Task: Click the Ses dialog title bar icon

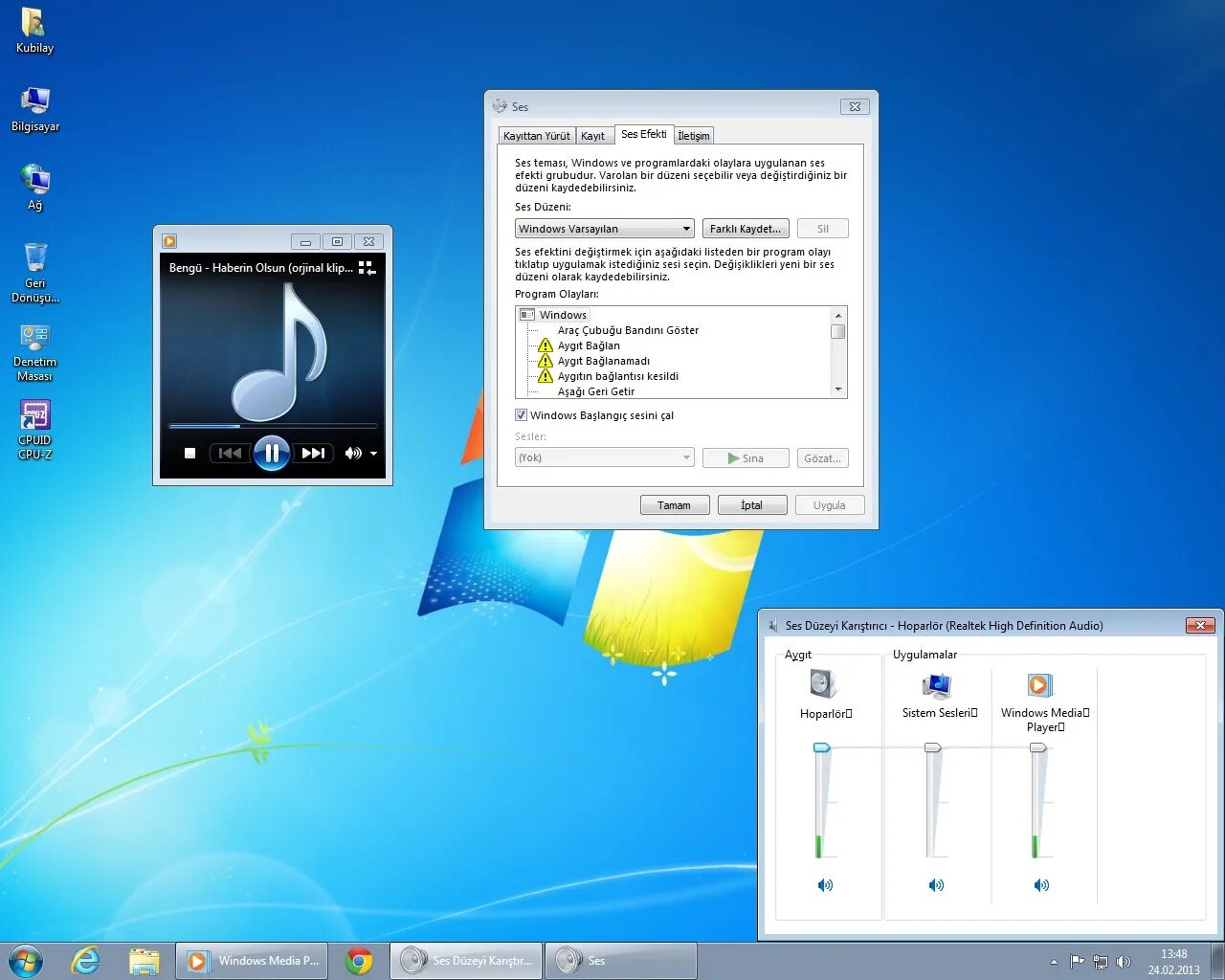Action: (x=500, y=106)
